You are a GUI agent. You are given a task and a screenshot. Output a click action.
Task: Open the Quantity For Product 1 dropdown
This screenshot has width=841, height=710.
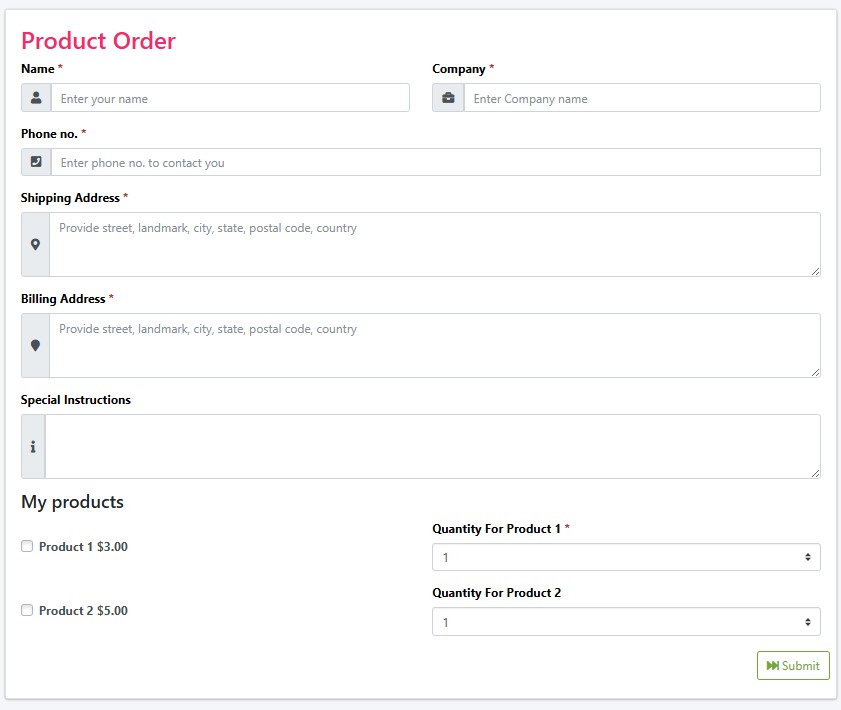pos(626,557)
